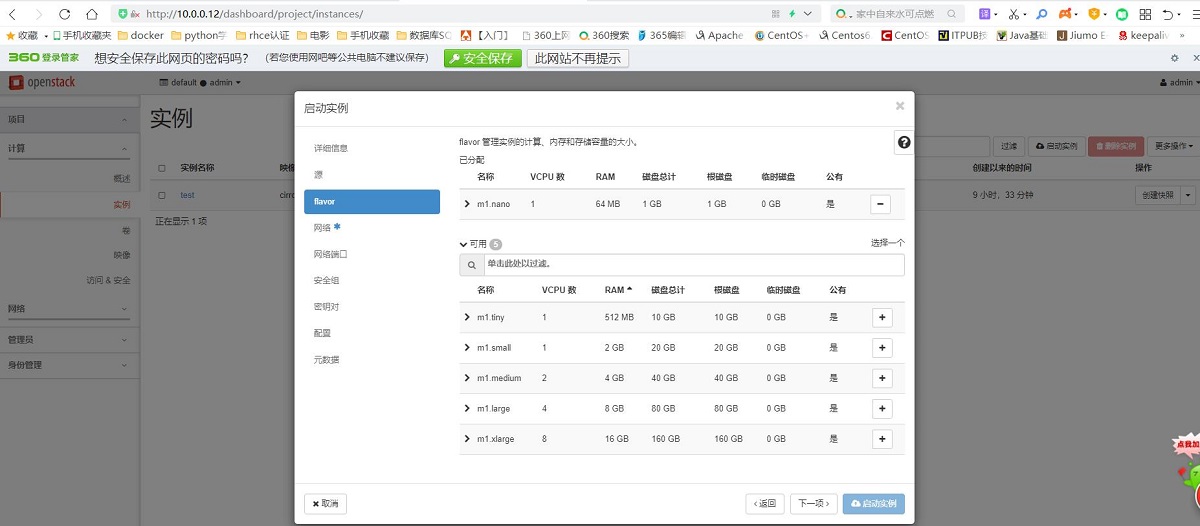This screenshot has width=1200, height=526.
Task: Cancel the launch instance dialog
Action: click(x=325, y=503)
